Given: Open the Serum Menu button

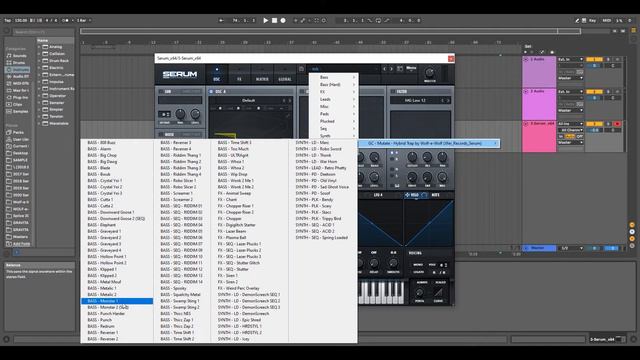Looking at the screenshot, I should click(x=411, y=68).
